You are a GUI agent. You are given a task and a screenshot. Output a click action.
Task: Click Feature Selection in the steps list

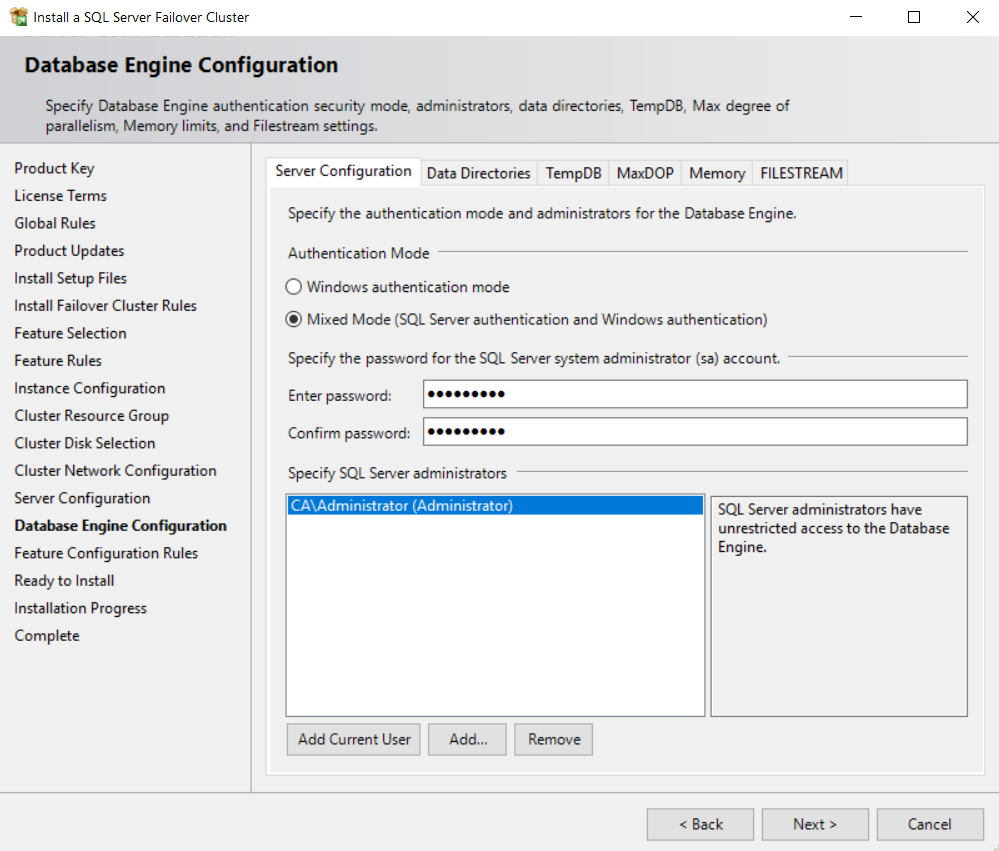(70, 333)
